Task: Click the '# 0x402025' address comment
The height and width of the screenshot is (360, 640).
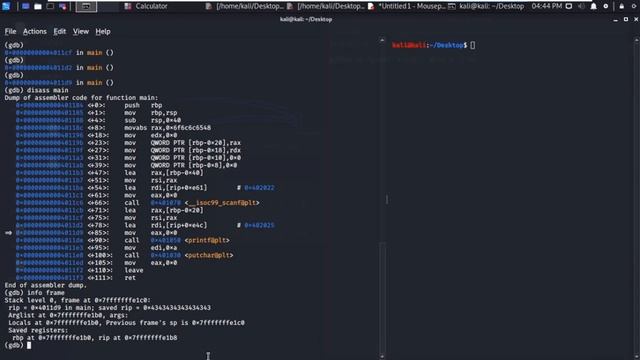Action: [256, 225]
